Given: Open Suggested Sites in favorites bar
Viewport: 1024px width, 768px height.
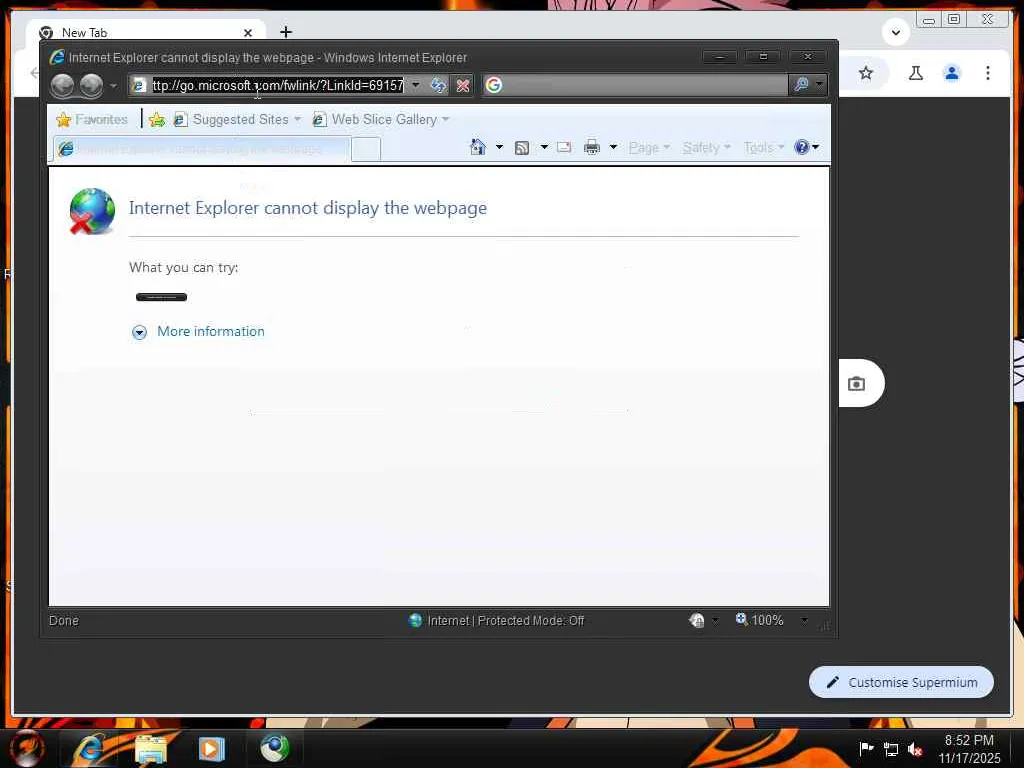Looking at the screenshot, I should click(238, 120).
